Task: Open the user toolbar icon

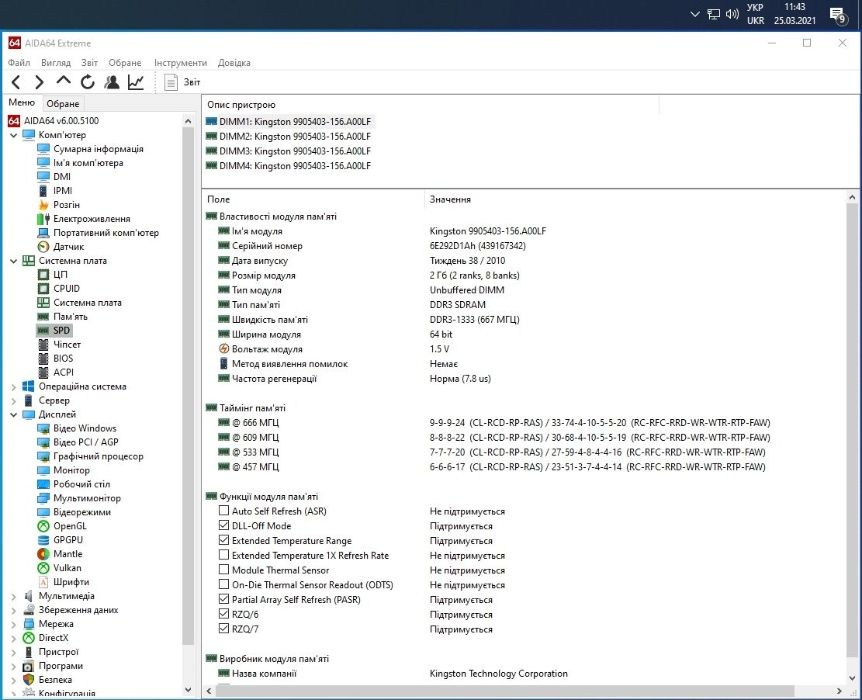Action: pos(112,82)
